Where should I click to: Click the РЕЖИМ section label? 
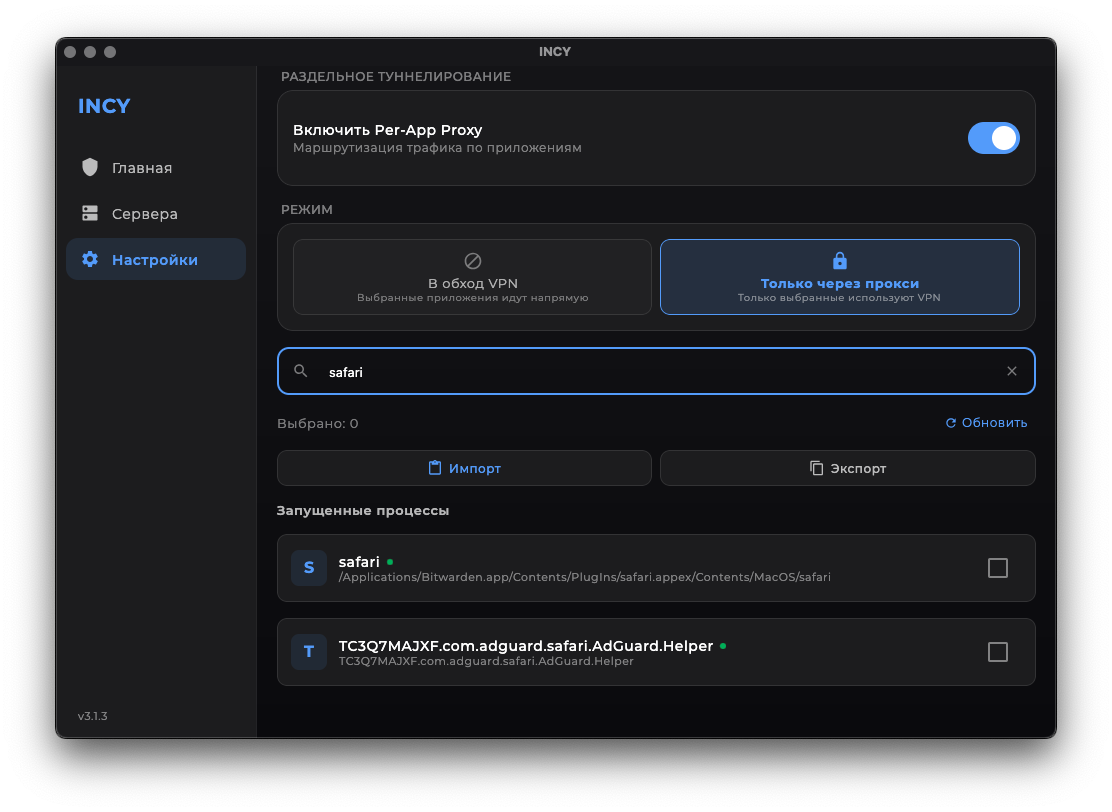[x=306, y=210]
